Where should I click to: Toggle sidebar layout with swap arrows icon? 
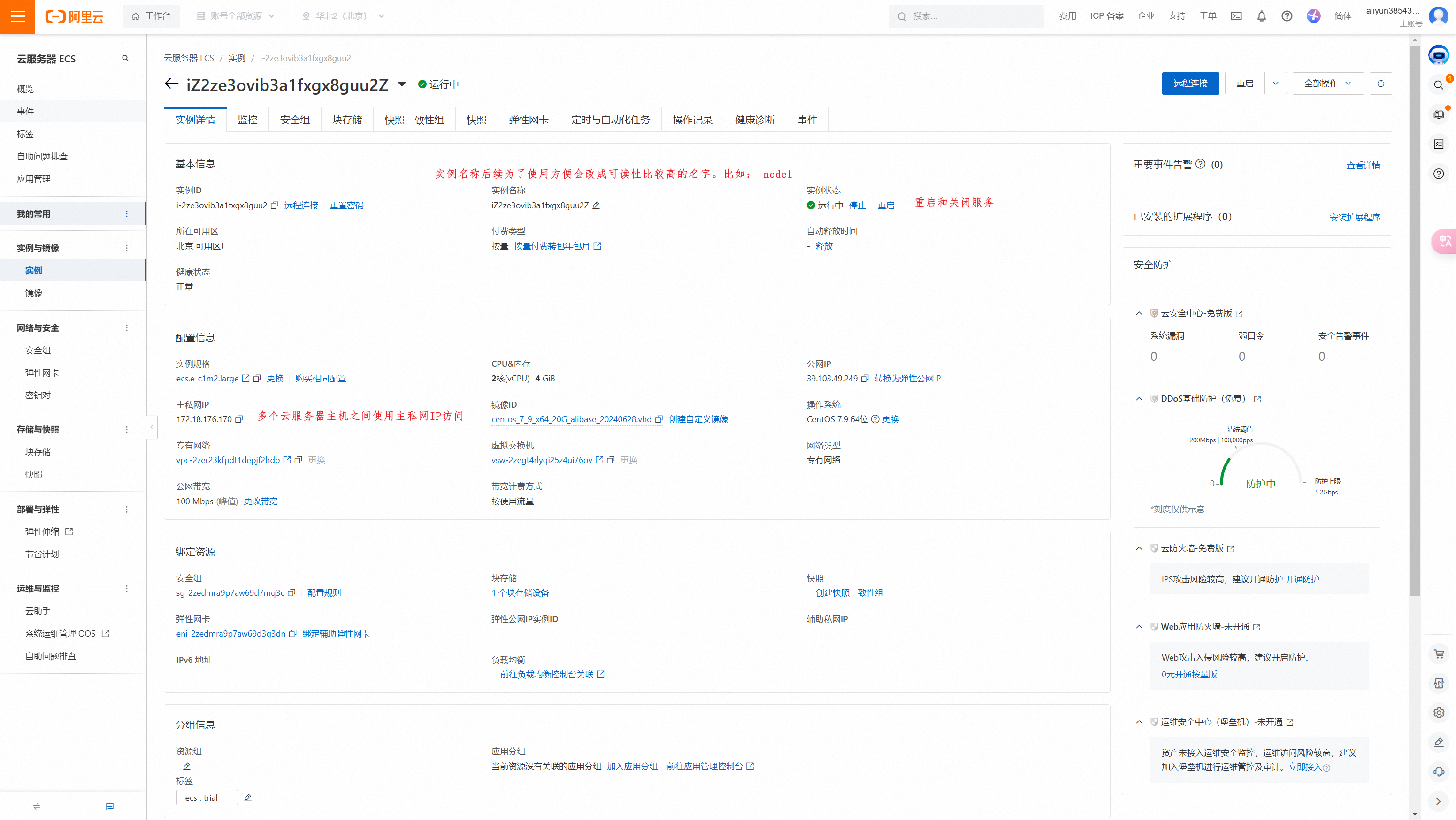37,806
